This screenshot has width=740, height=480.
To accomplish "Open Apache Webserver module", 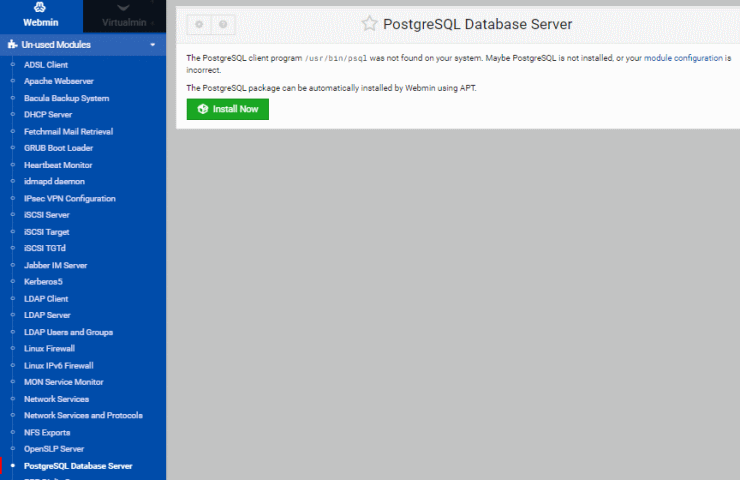I will 59,81.
